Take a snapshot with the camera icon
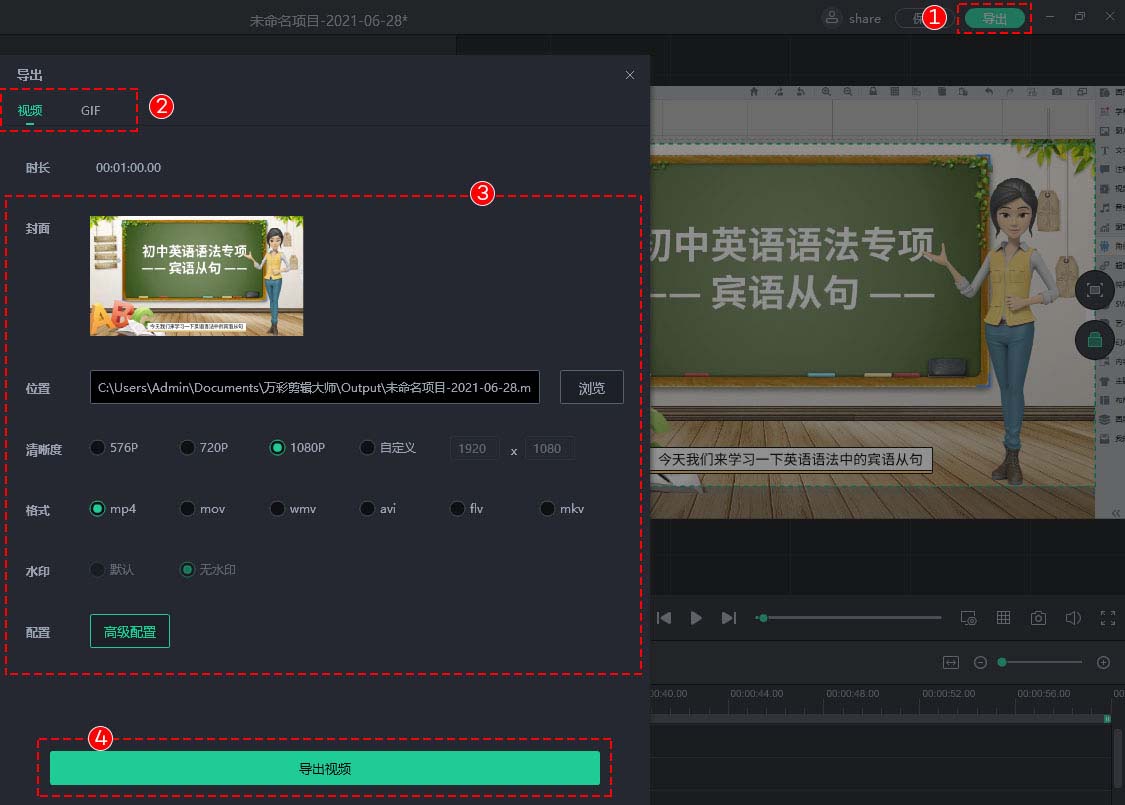 (1038, 617)
